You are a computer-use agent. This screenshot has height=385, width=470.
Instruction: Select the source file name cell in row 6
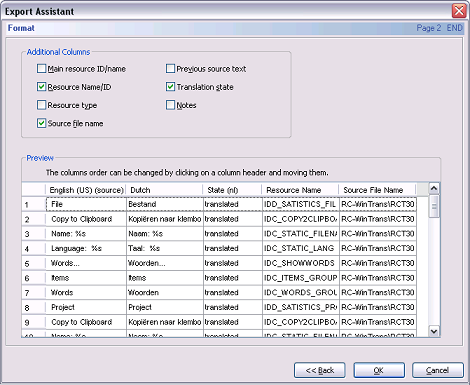(378, 278)
